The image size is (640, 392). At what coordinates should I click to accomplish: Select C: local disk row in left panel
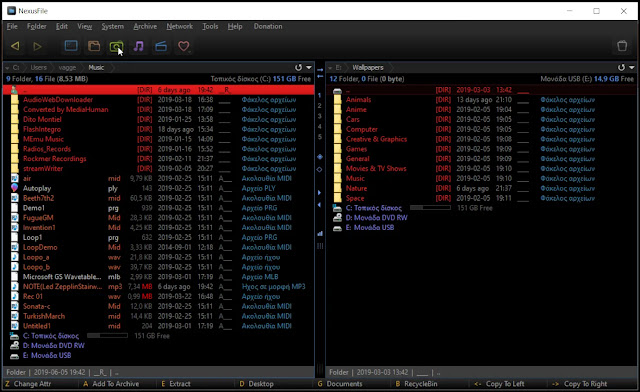pyautogui.click(x=158, y=336)
